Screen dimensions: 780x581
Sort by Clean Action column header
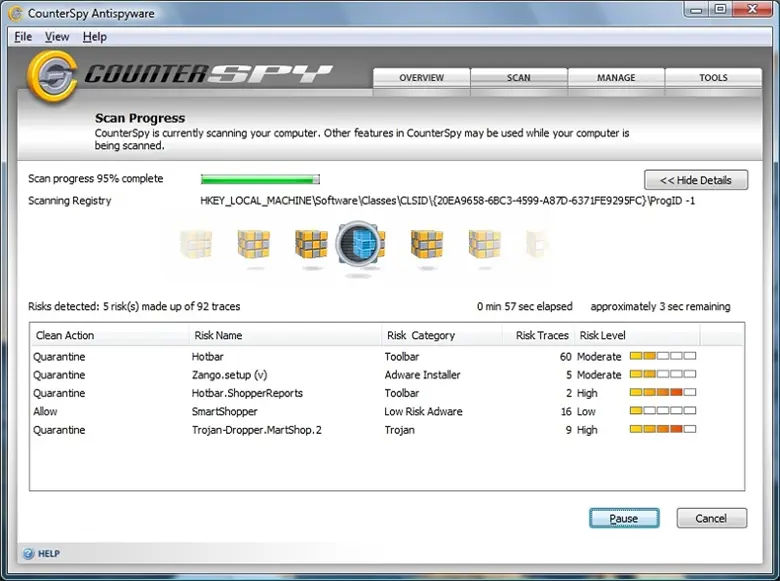(109, 335)
